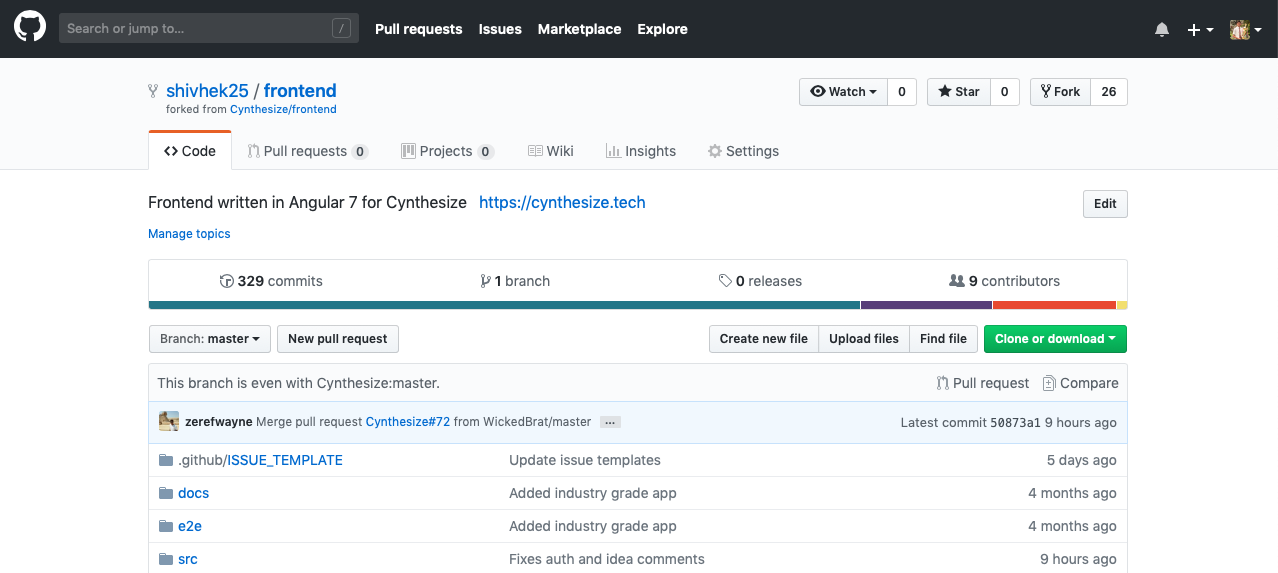Open the Update issue templates commit message
1278x573 pixels.
click(x=585, y=460)
